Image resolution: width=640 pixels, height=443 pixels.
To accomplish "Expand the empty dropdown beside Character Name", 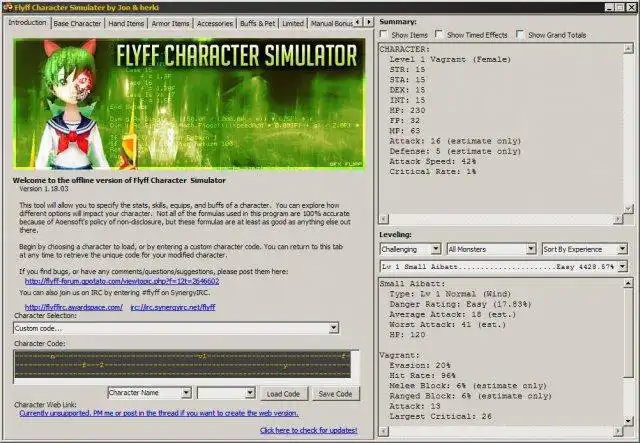I will pos(226,393).
